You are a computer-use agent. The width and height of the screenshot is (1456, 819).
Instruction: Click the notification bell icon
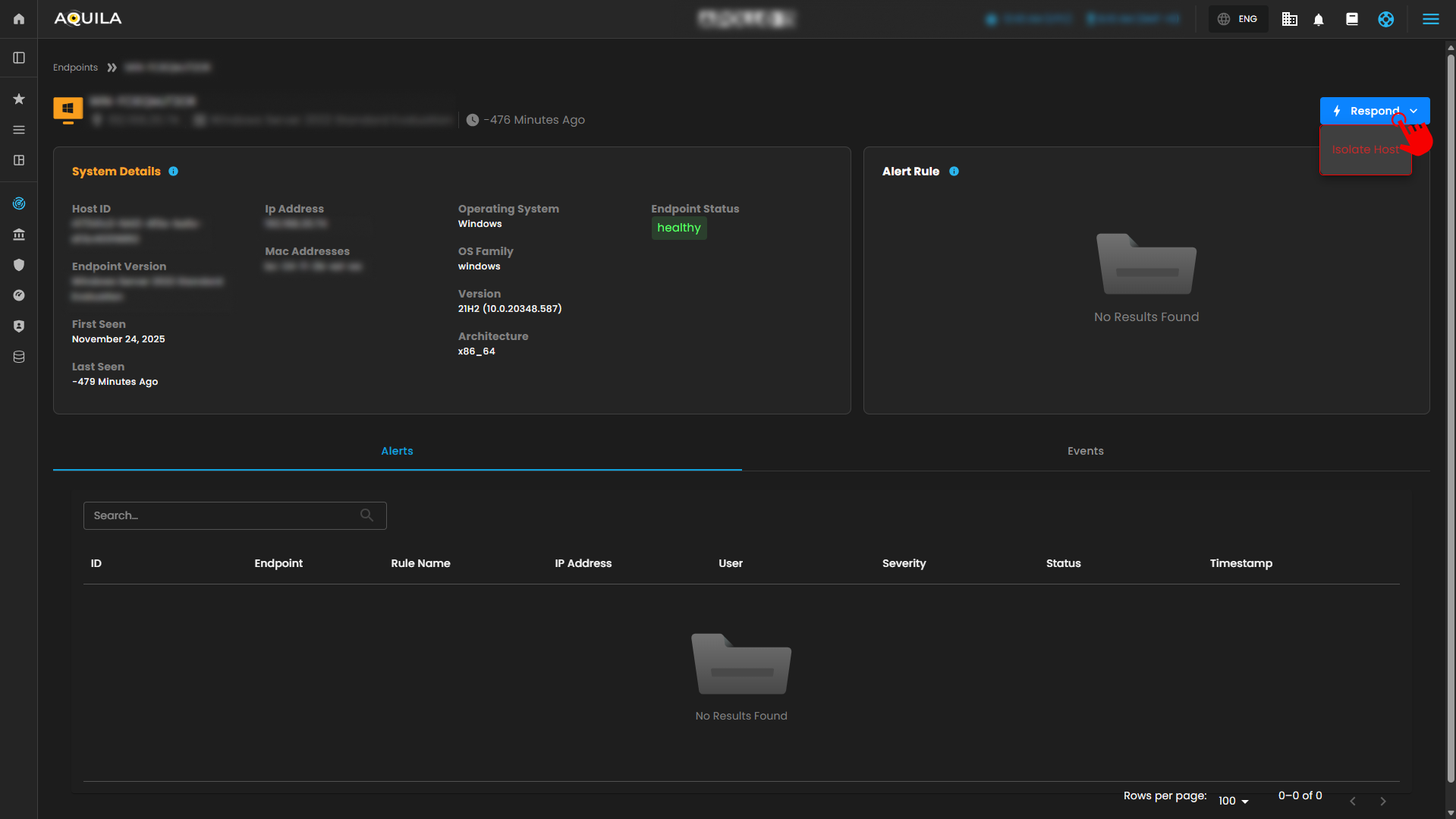click(1319, 20)
